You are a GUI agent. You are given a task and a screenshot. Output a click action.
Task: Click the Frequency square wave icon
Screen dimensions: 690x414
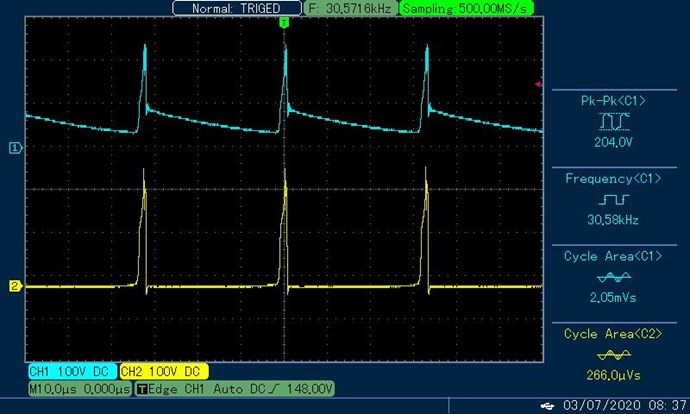[x=613, y=200]
